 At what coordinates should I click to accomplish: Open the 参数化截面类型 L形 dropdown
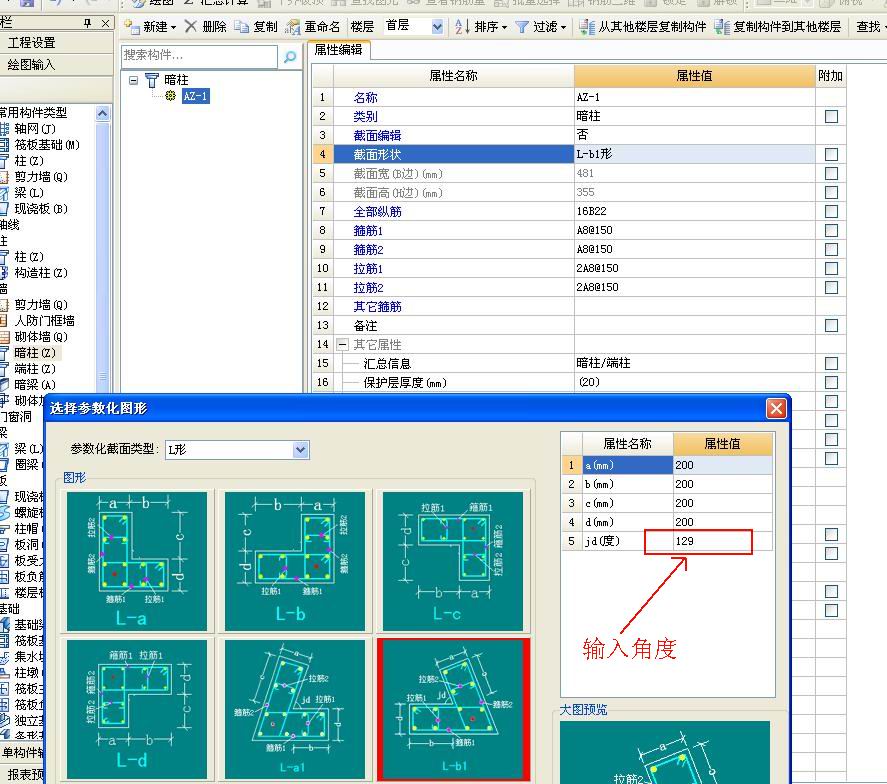point(300,450)
